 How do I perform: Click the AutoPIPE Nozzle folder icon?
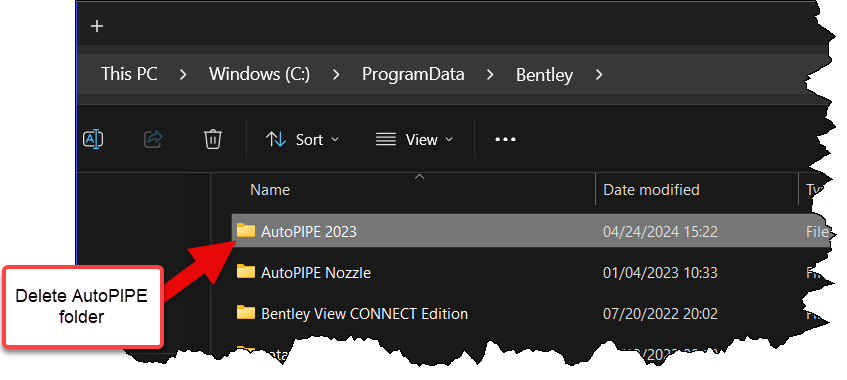(246, 272)
